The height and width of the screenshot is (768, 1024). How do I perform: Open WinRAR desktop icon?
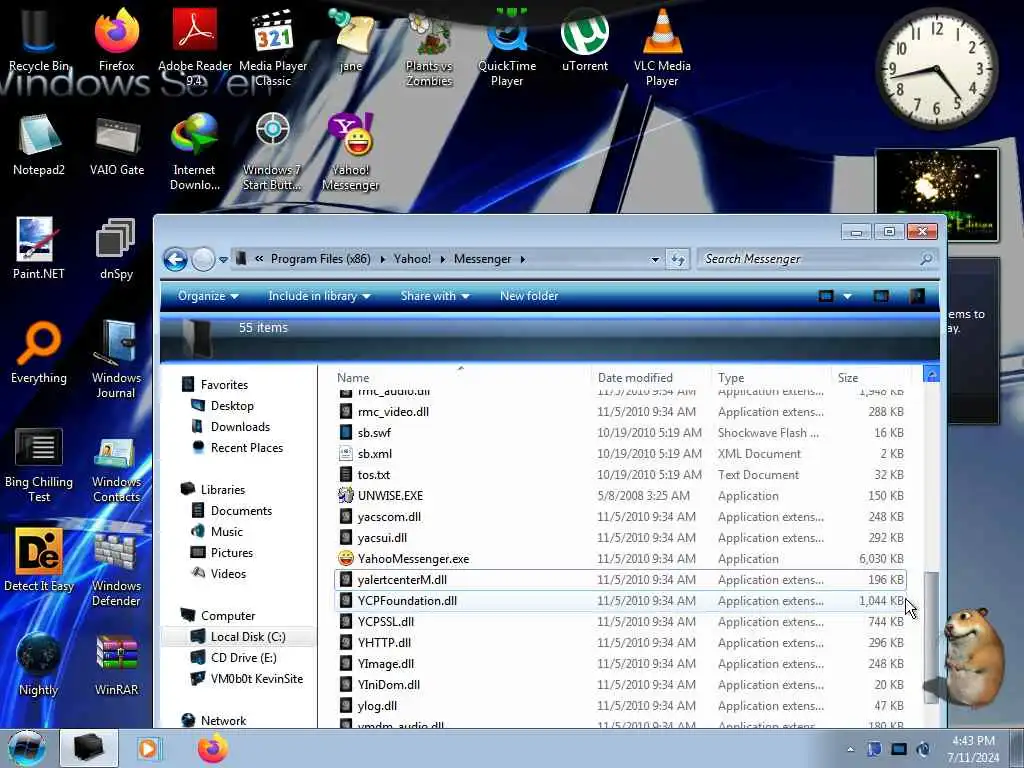point(116,664)
